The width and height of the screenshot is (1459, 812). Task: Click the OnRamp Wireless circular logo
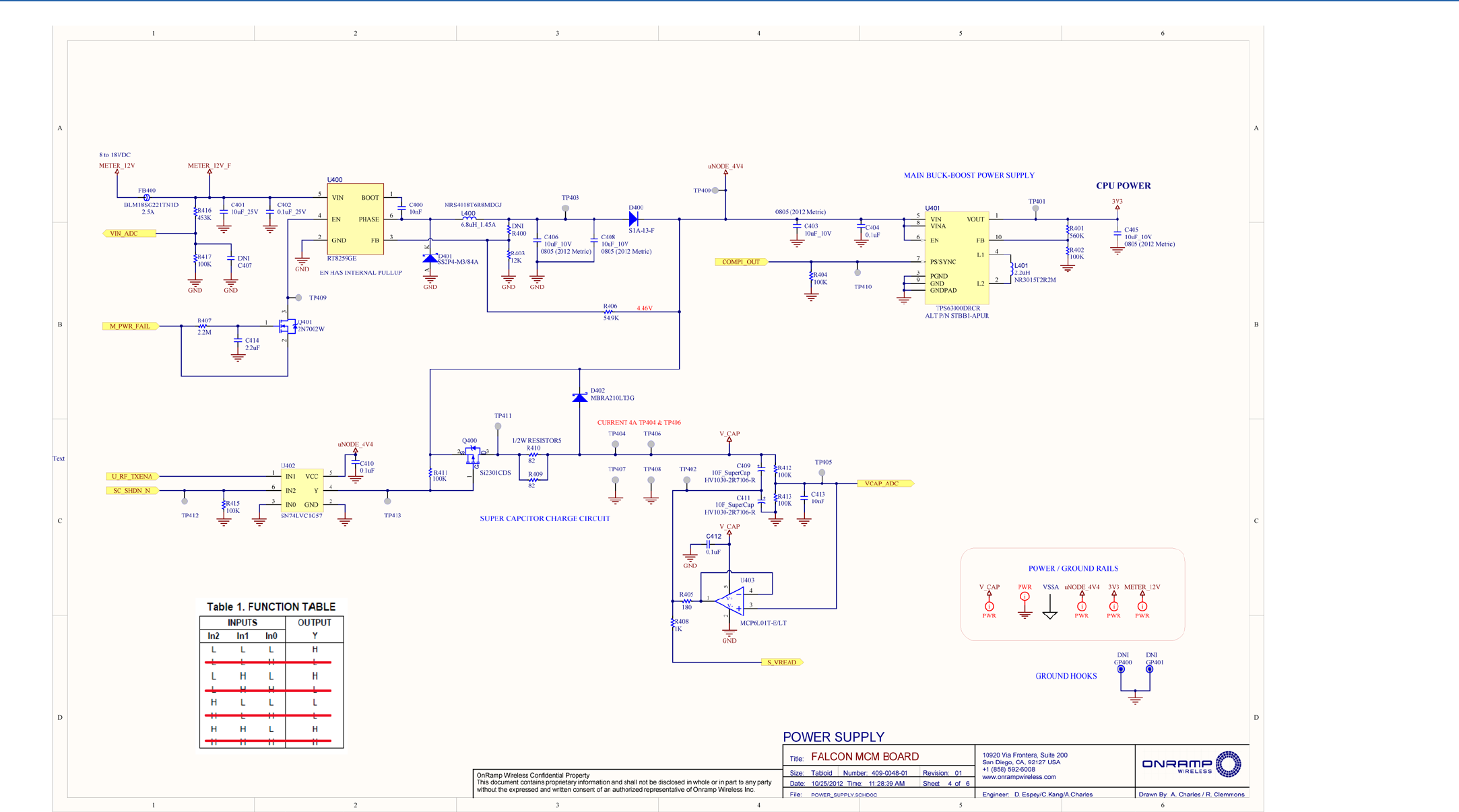pyautogui.click(x=1227, y=764)
